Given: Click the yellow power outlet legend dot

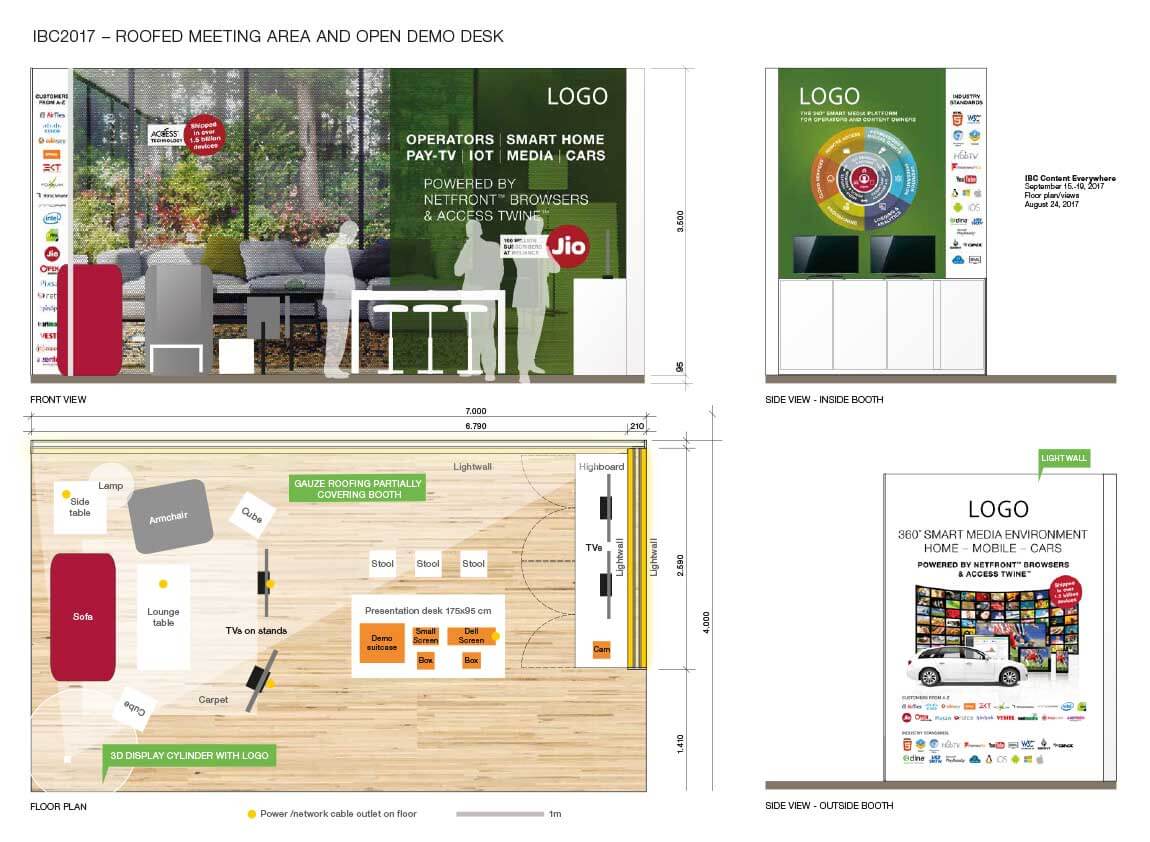Looking at the screenshot, I should pyautogui.click(x=251, y=814).
